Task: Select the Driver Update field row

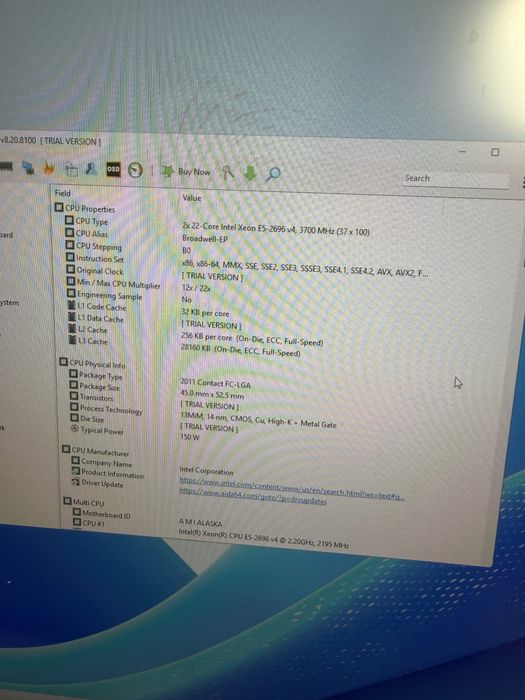Action: (x=98, y=483)
